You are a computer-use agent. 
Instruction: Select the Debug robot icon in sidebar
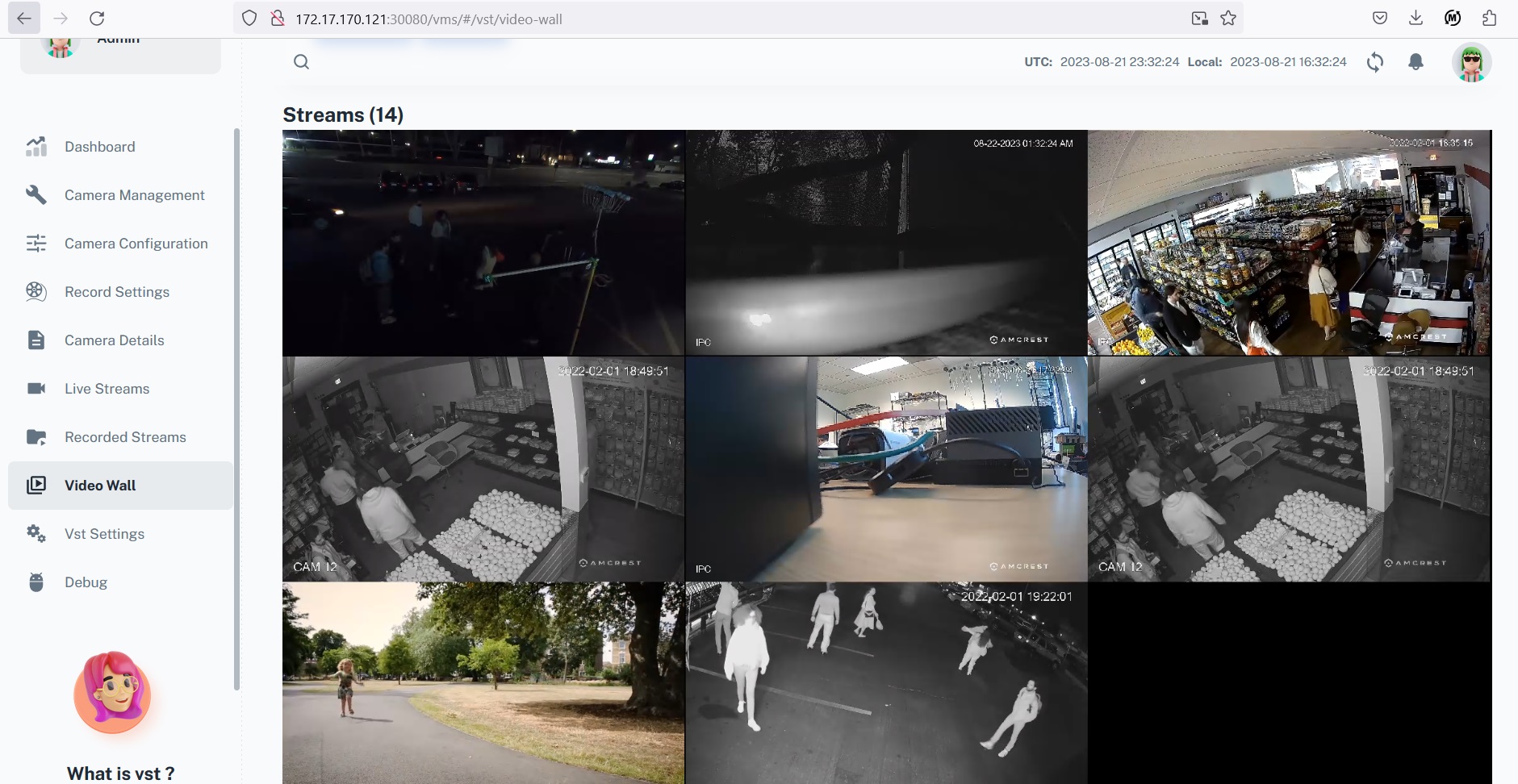tap(36, 582)
